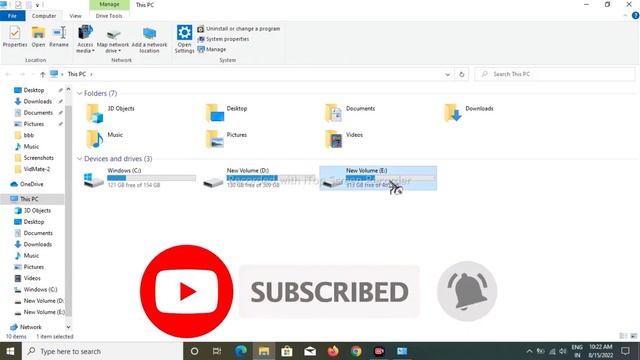Open Properties in the Computer ribbon
The height and width of the screenshot is (360, 640).
coord(15,36)
